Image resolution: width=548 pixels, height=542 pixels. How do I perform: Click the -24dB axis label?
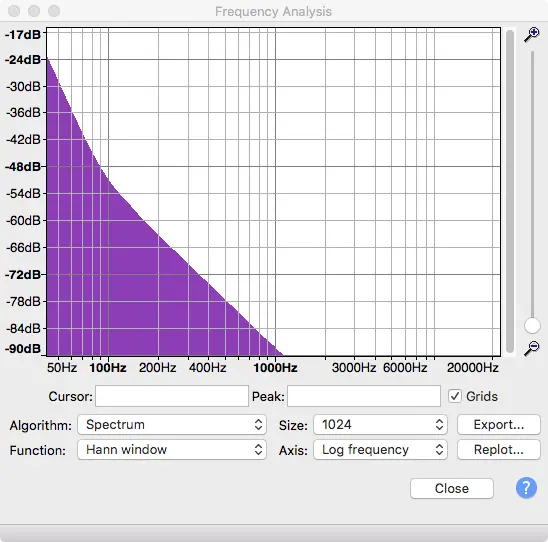[23, 59]
